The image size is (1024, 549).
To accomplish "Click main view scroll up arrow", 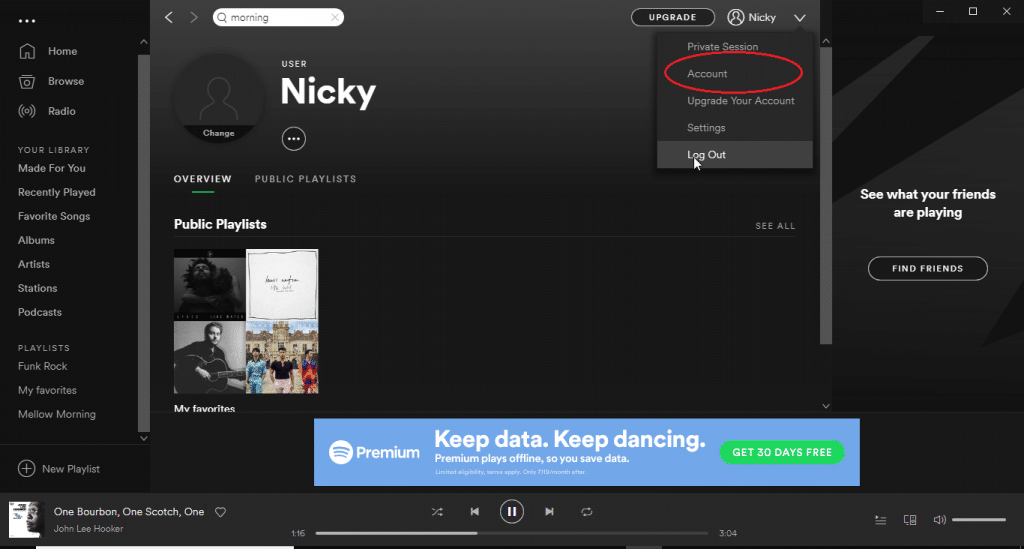I will tap(826, 41).
